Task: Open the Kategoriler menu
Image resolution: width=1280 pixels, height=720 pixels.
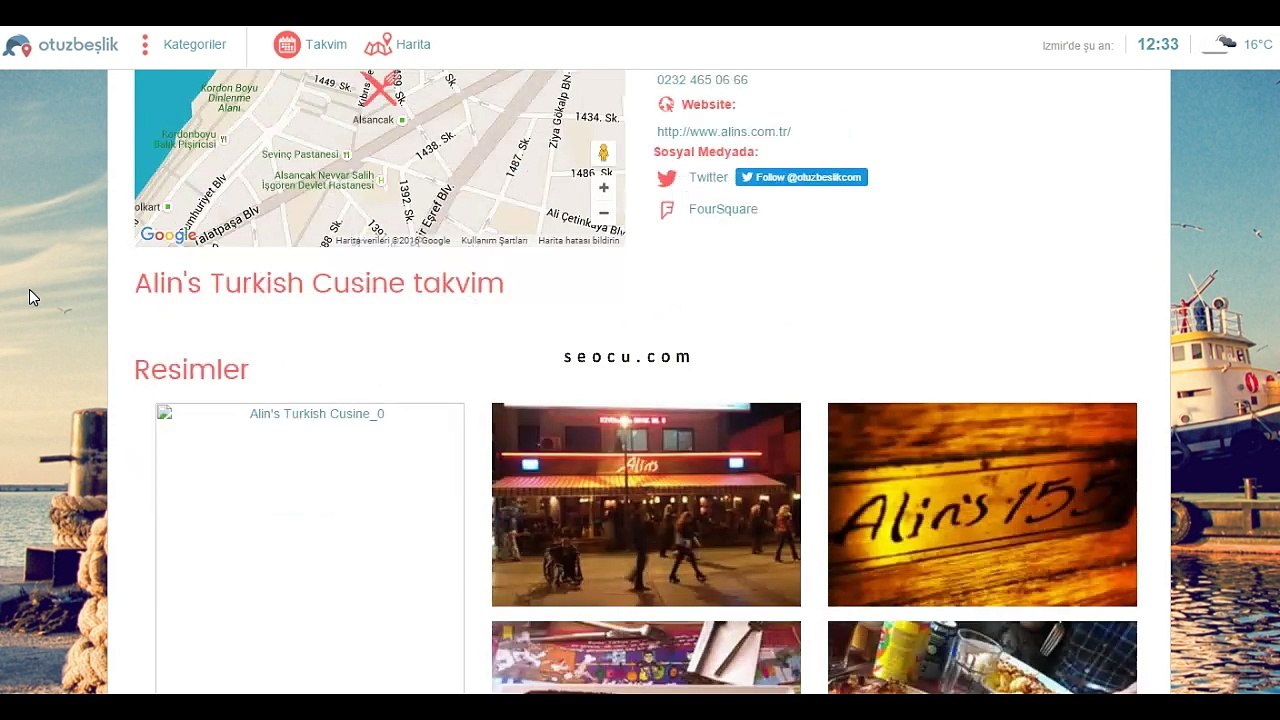Action: click(195, 45)
